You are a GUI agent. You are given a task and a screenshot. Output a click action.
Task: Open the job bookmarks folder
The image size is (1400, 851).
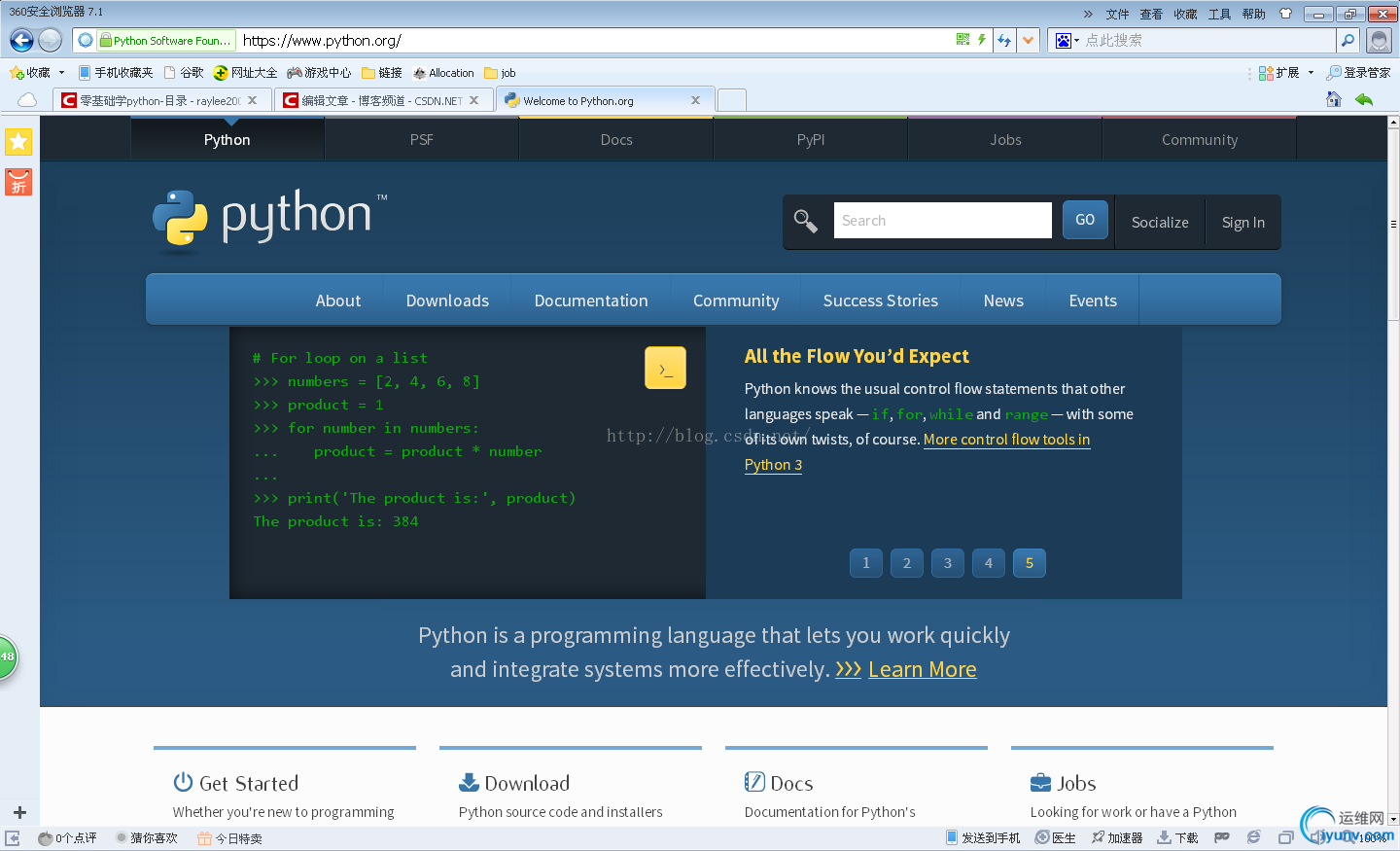[x=500, y=73]
